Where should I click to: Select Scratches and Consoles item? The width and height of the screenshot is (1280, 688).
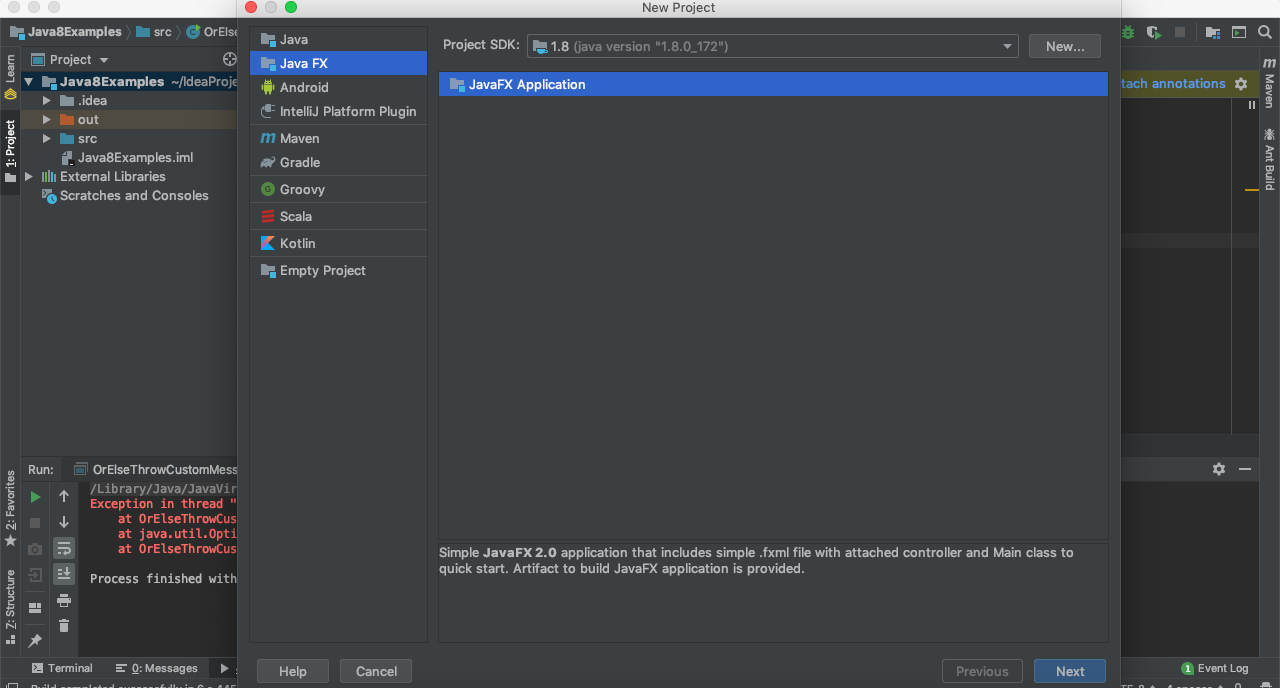(125, 195)
